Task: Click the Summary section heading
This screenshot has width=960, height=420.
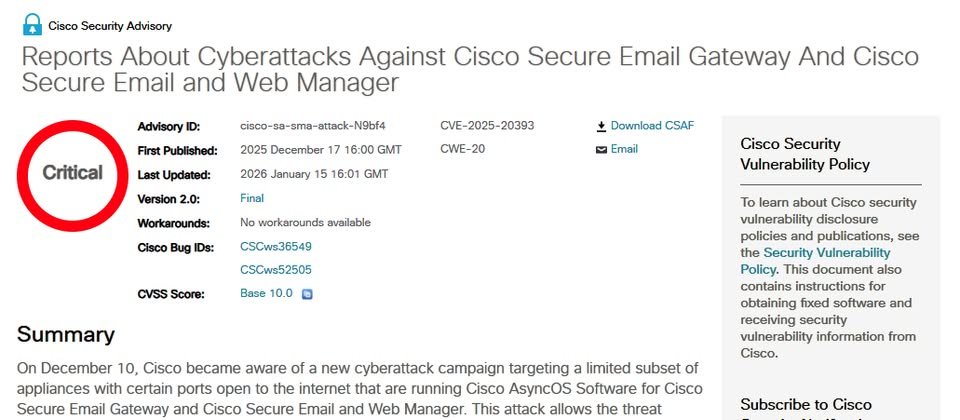Action: (66, 335)
